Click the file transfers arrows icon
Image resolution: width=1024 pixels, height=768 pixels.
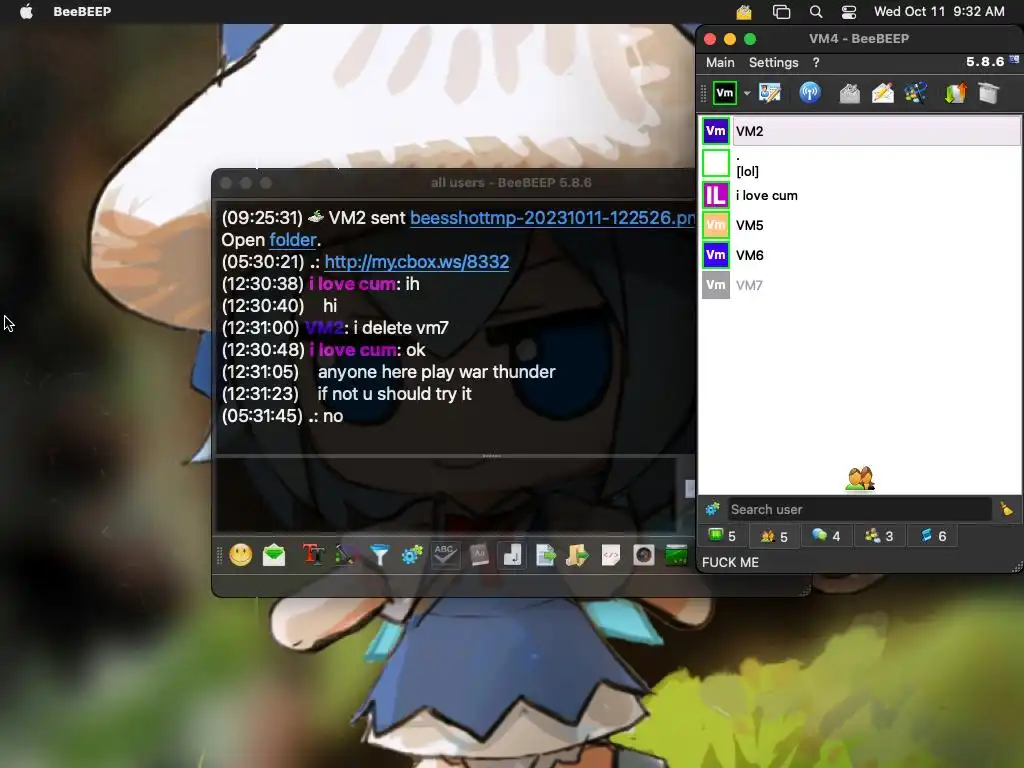tap(955, 93)
